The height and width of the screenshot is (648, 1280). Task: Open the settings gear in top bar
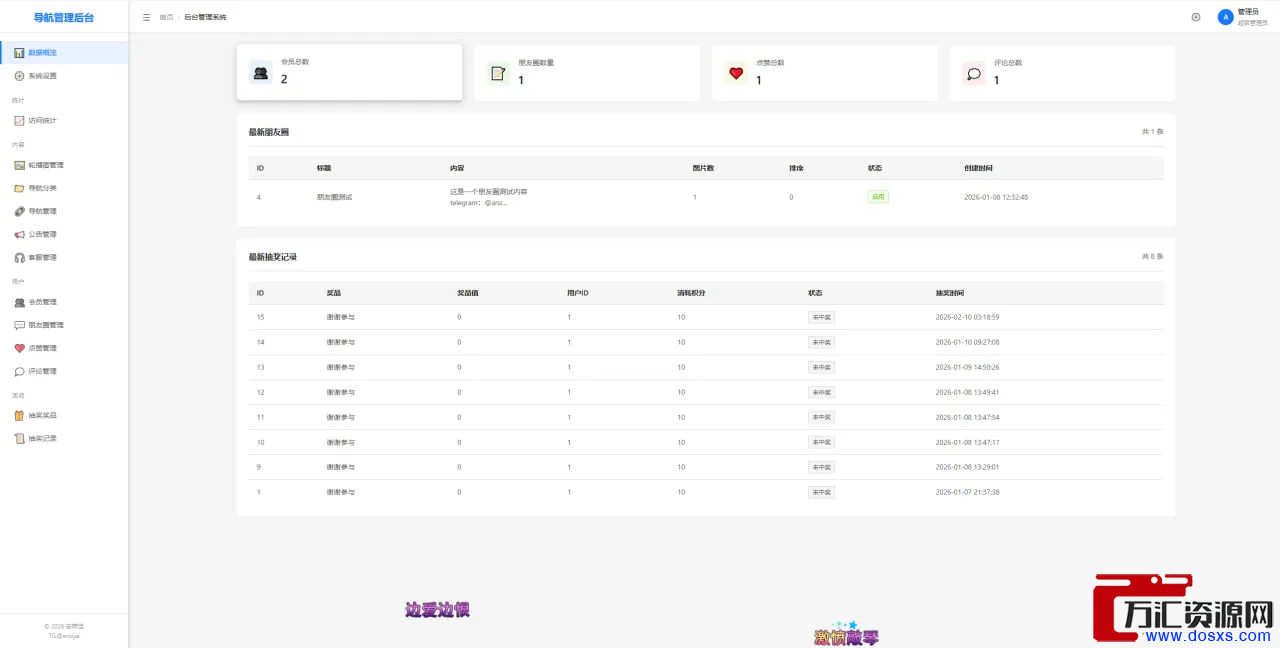1196,17
